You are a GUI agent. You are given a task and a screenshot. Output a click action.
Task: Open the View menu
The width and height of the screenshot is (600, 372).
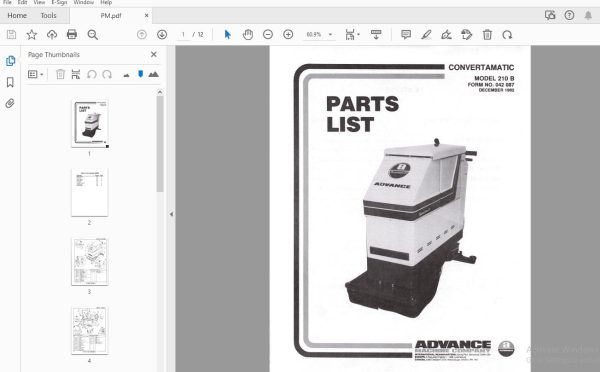coord(39,2)
